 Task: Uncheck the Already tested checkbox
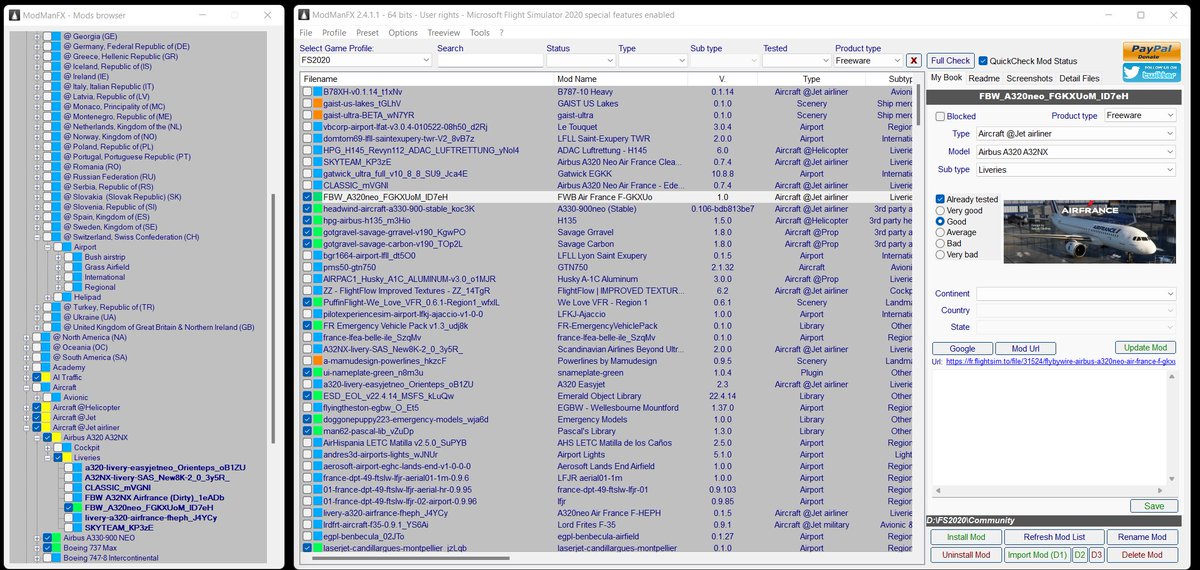(x=940, y=199)
